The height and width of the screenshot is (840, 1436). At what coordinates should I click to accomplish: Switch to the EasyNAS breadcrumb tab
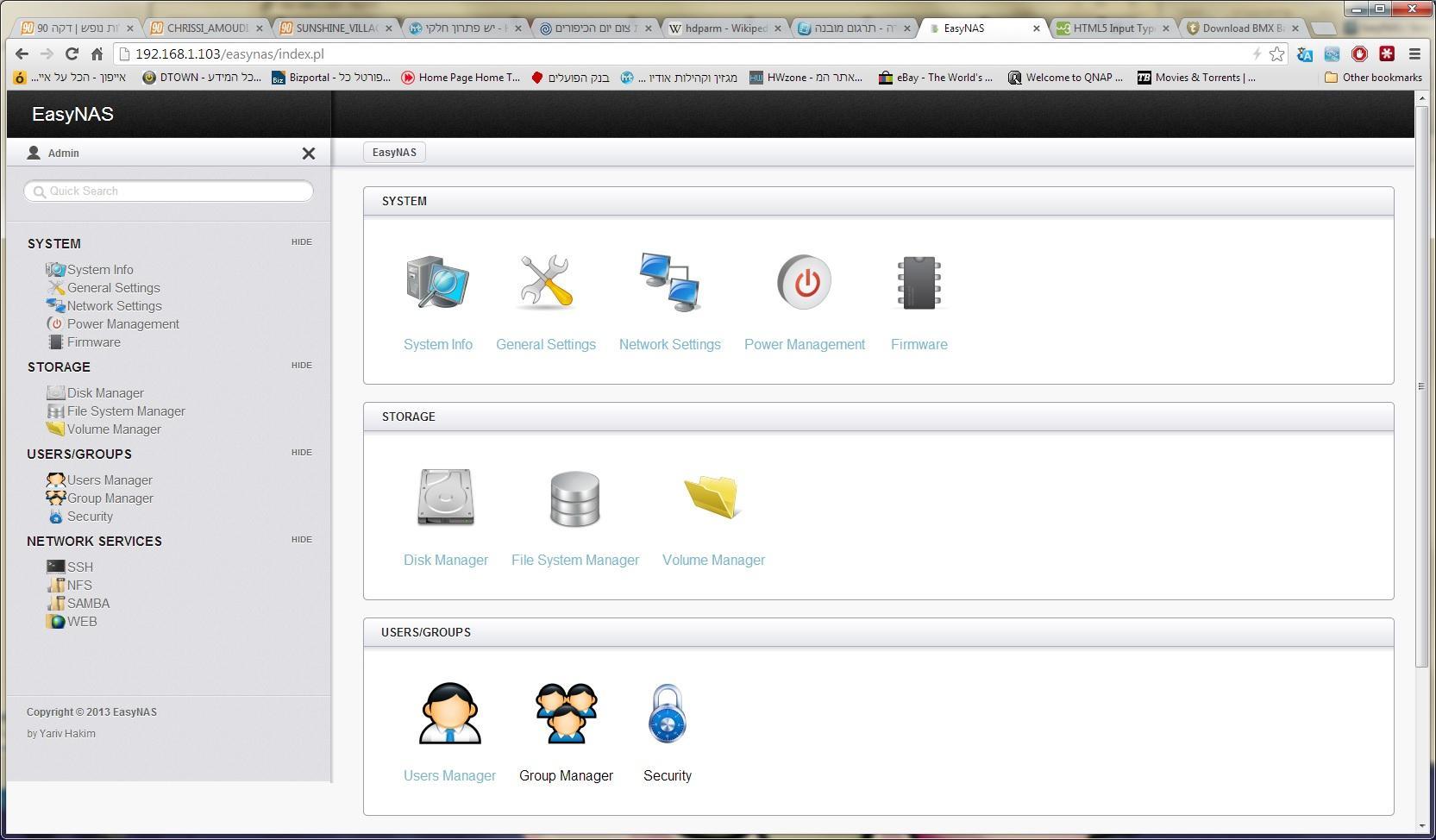click(x=394, y=152)
